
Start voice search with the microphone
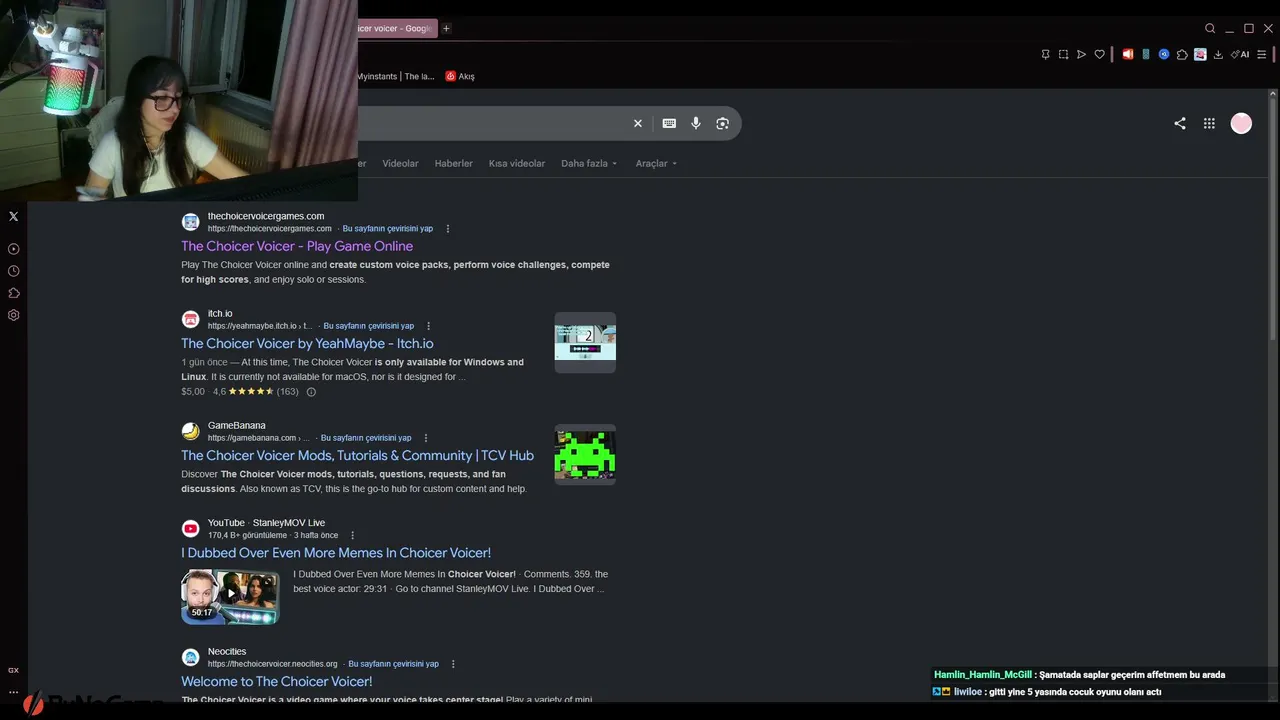point(696,123)
